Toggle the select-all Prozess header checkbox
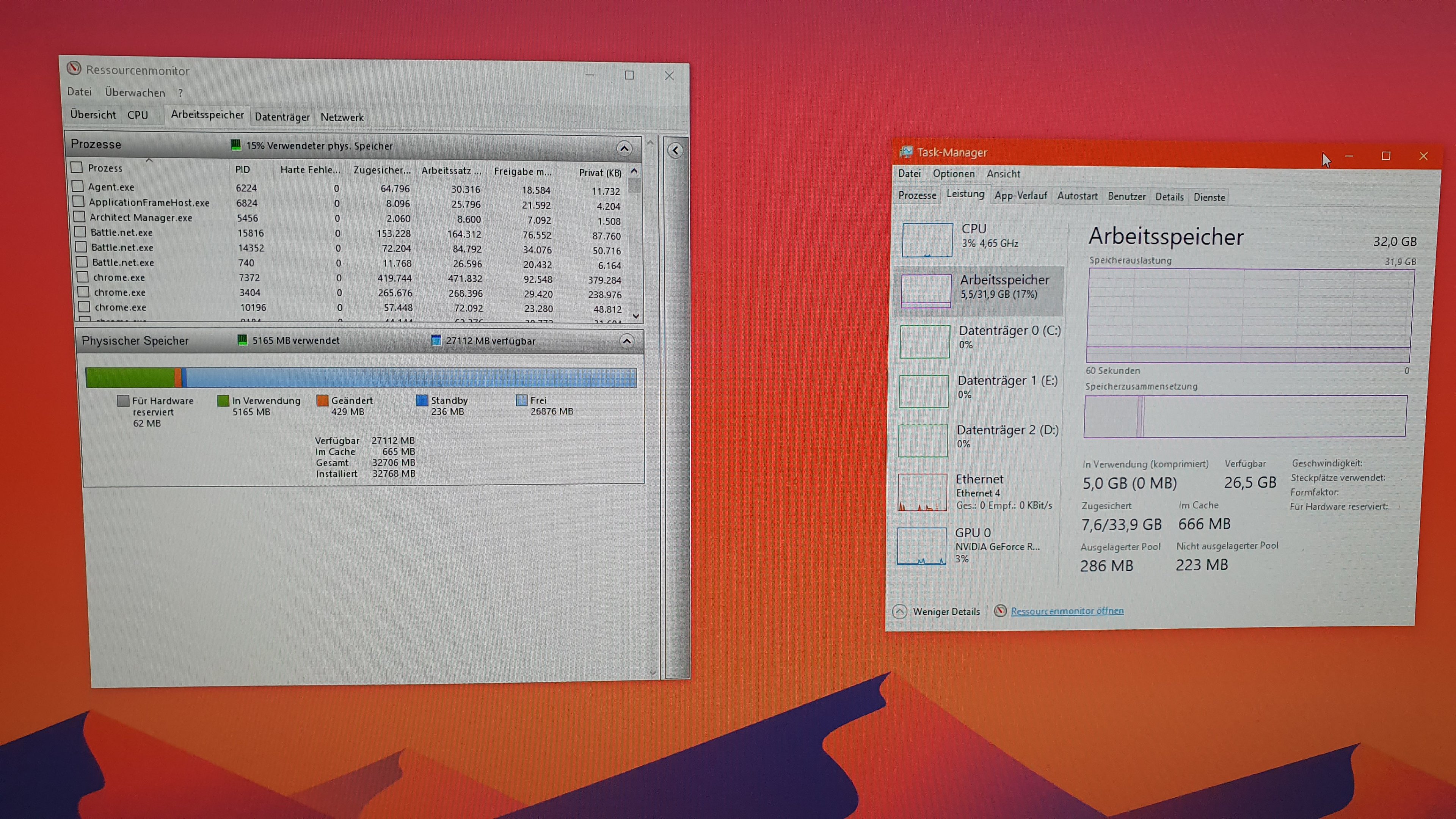The height and width of the screenshot is (819, 1456). pos(77,167)
